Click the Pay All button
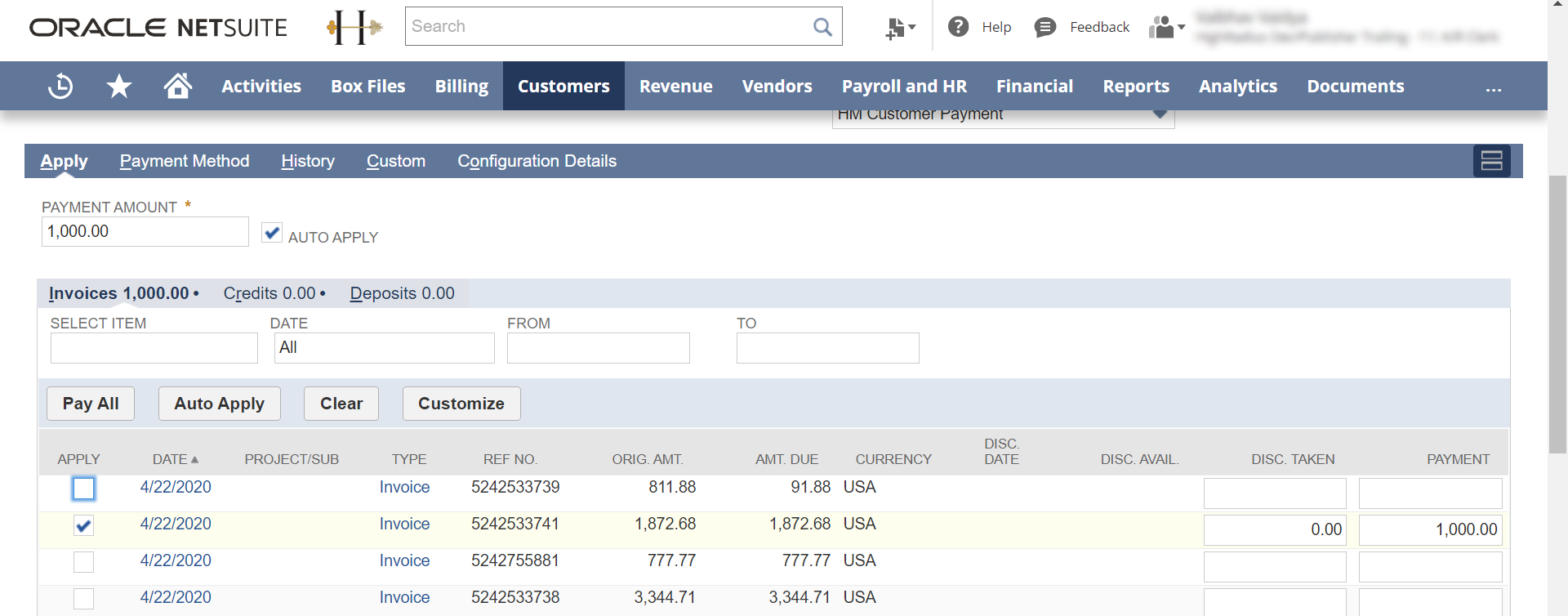 pyautogui.click(x=91, y=404)
